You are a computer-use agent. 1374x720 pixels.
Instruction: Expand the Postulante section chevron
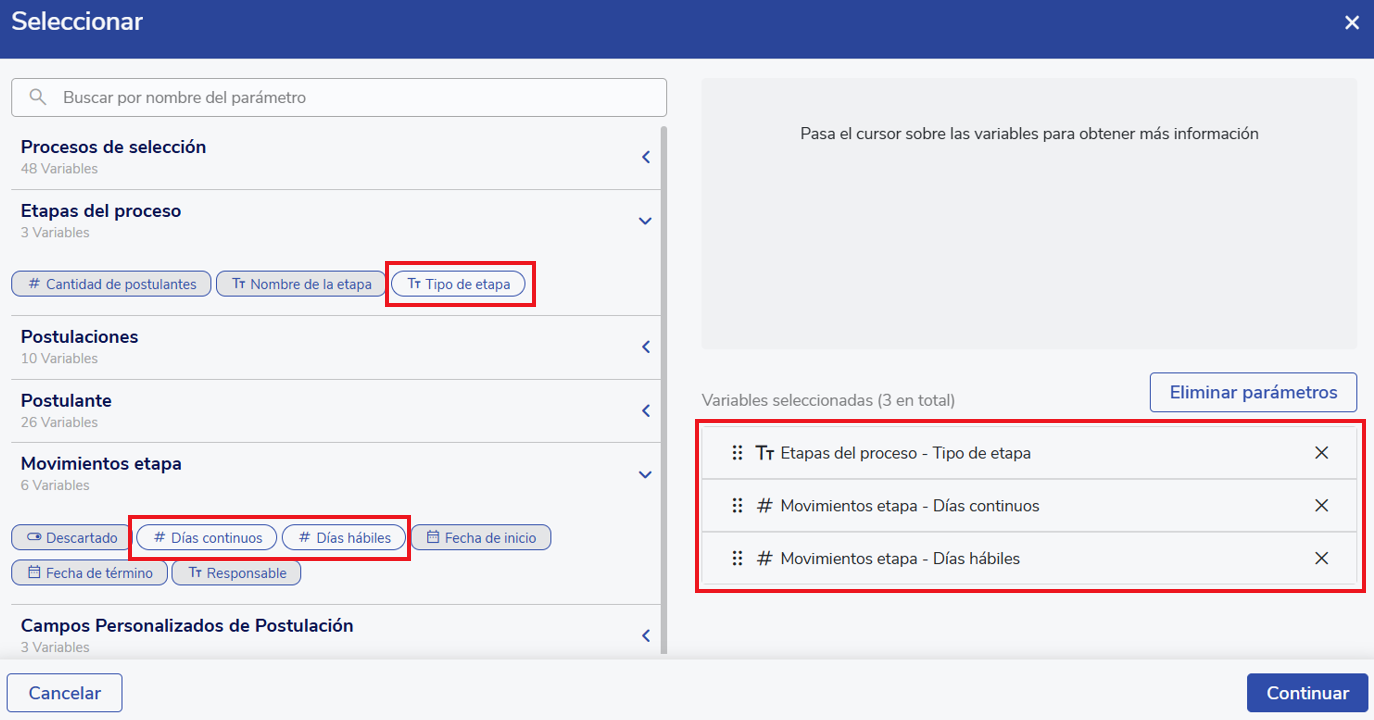(x=646, y=411)
